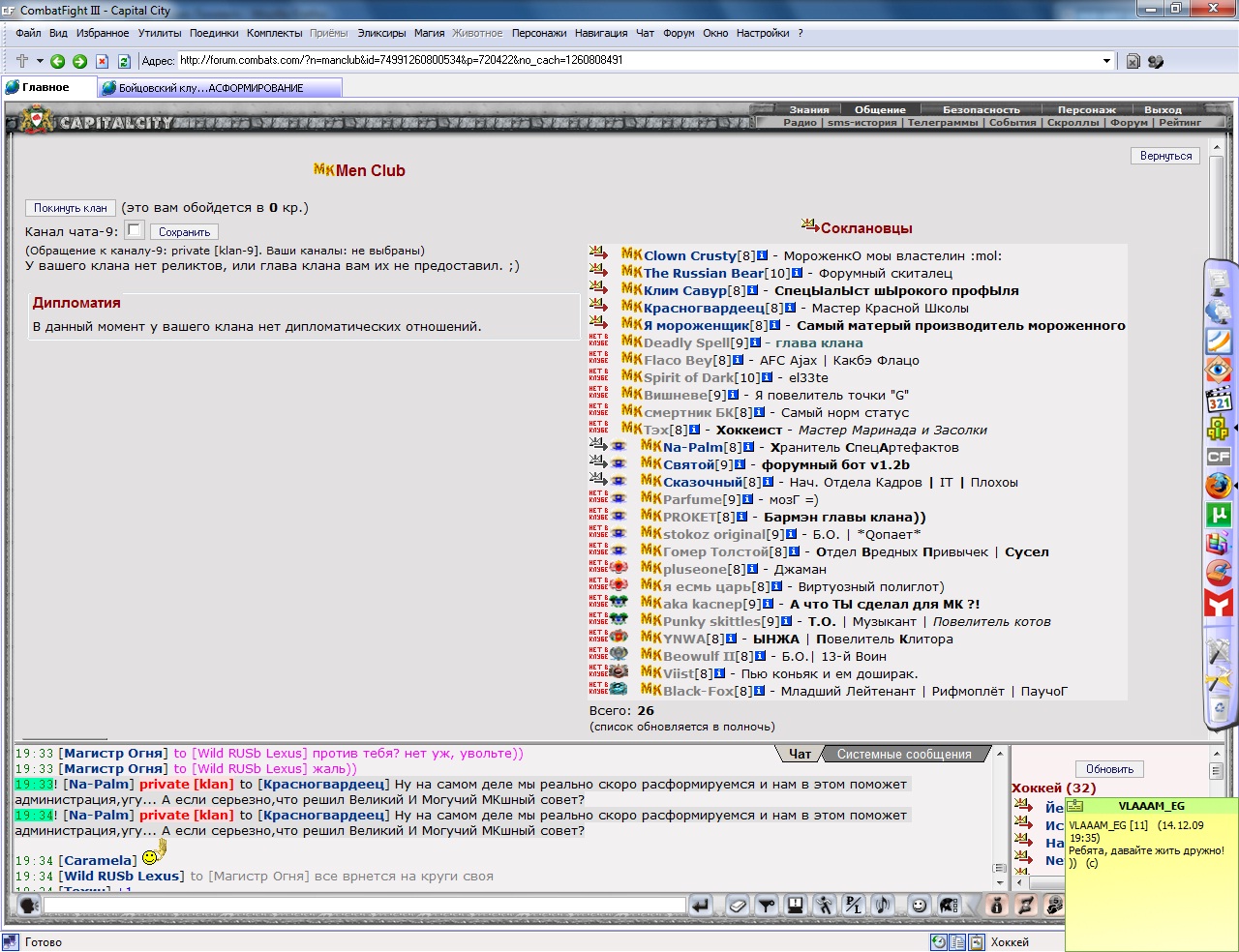Open the Персонажи menu
The image size is (1239, 952).
(539, 33)
